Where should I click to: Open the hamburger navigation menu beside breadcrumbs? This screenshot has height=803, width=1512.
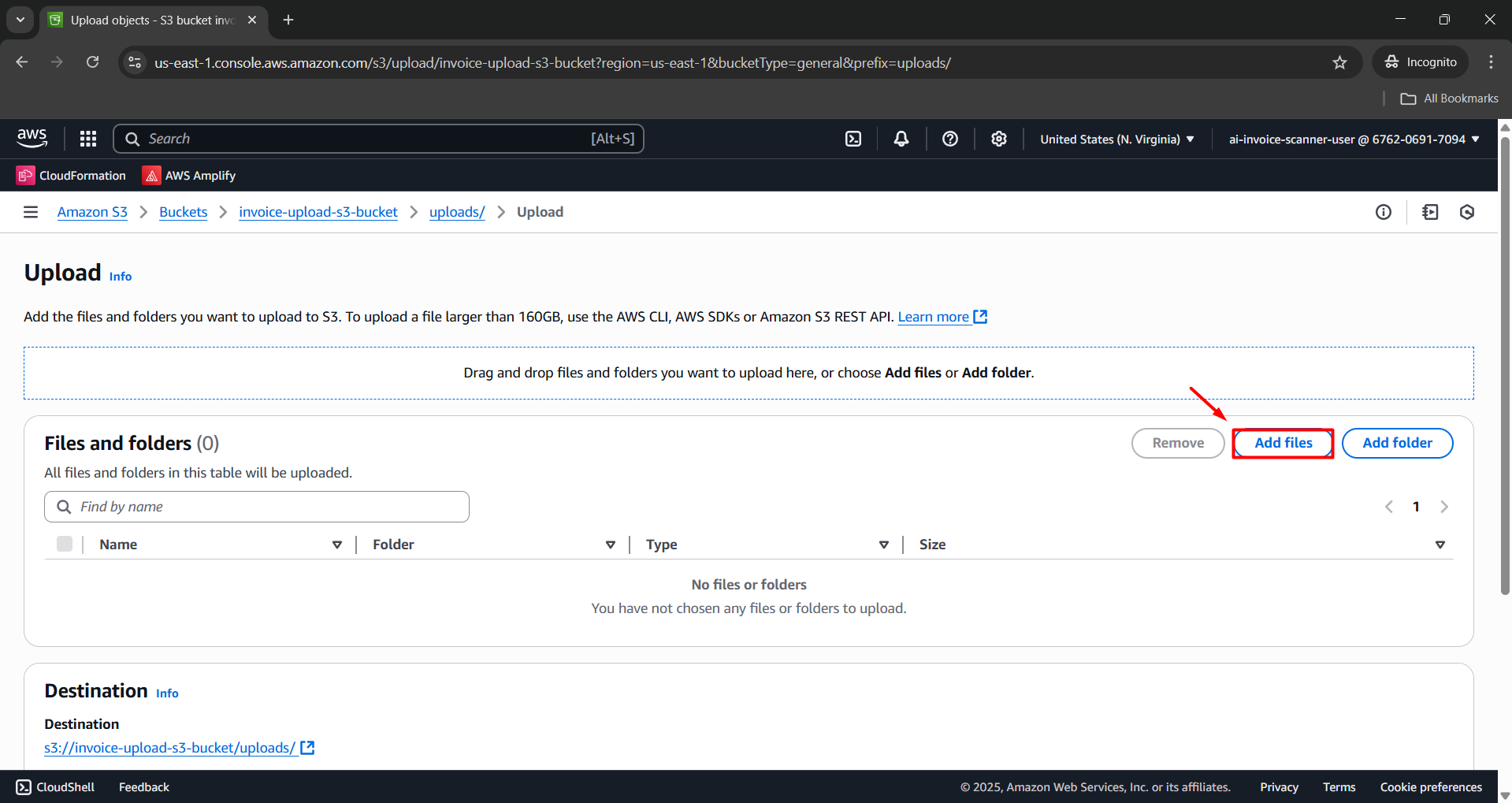click(x=30, y=211)
